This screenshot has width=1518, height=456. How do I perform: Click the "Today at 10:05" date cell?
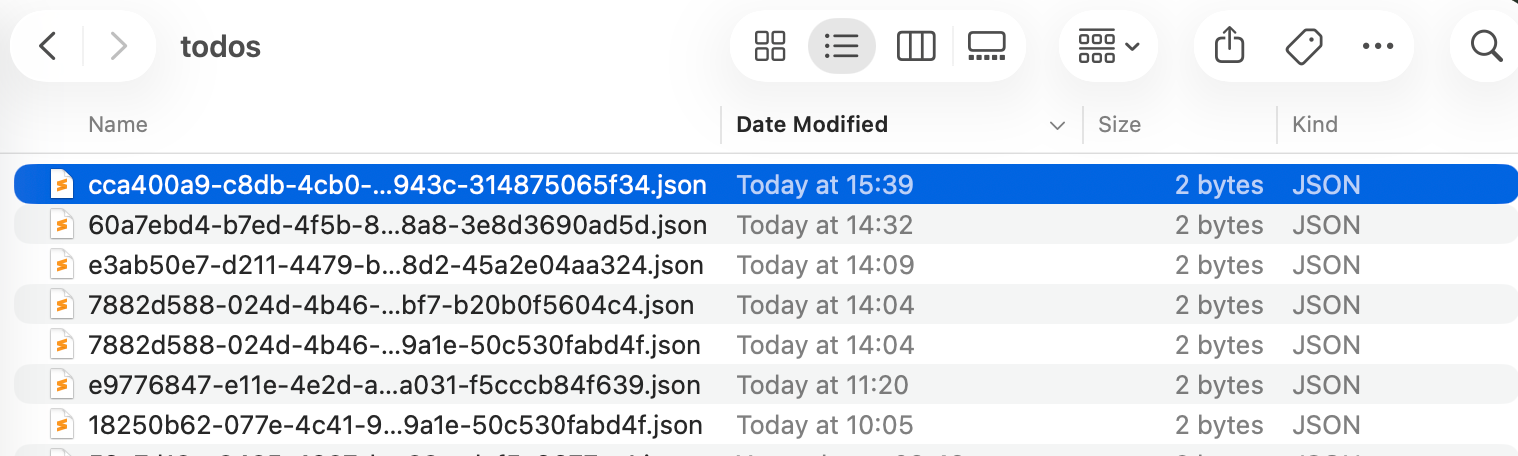tap(825, 425)
